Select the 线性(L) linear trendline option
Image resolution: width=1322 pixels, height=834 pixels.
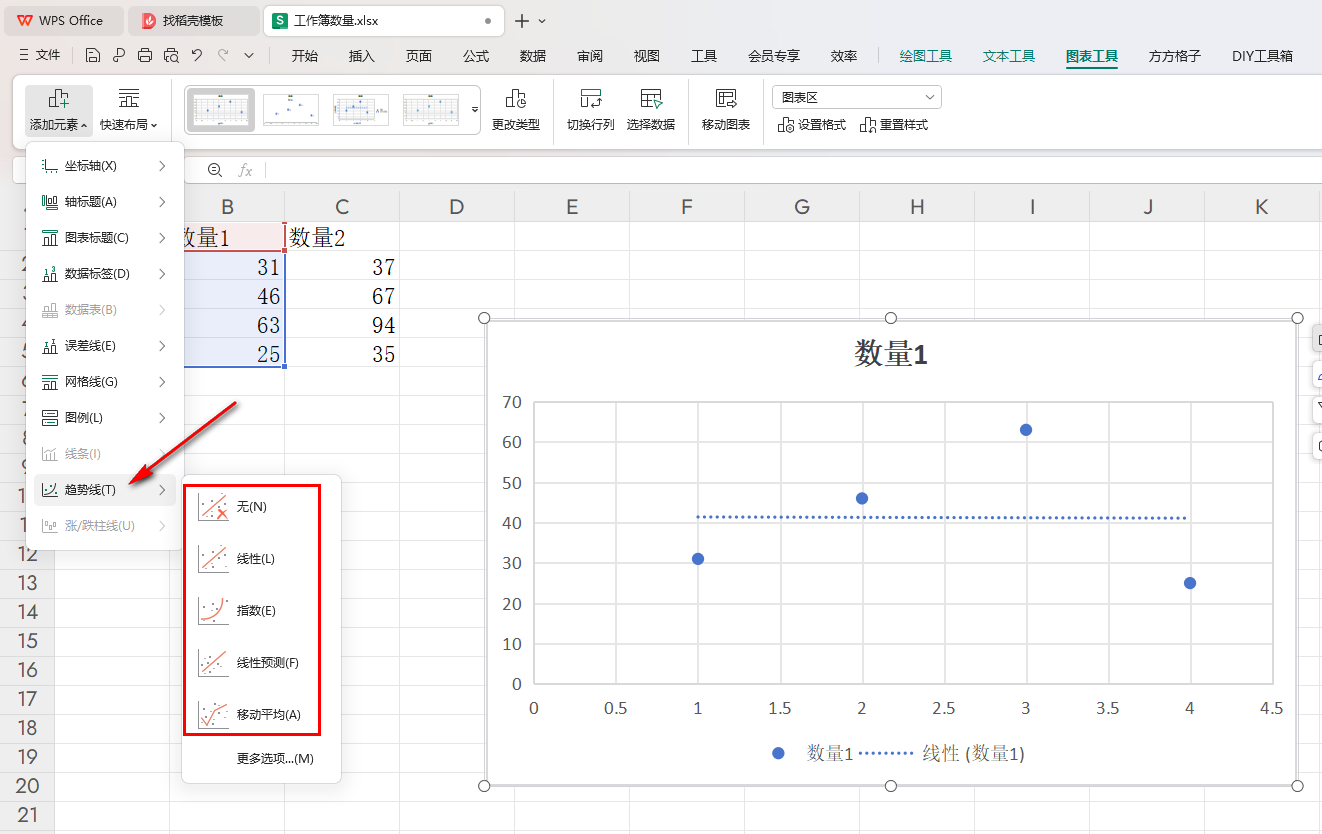[x=261, y=559]
